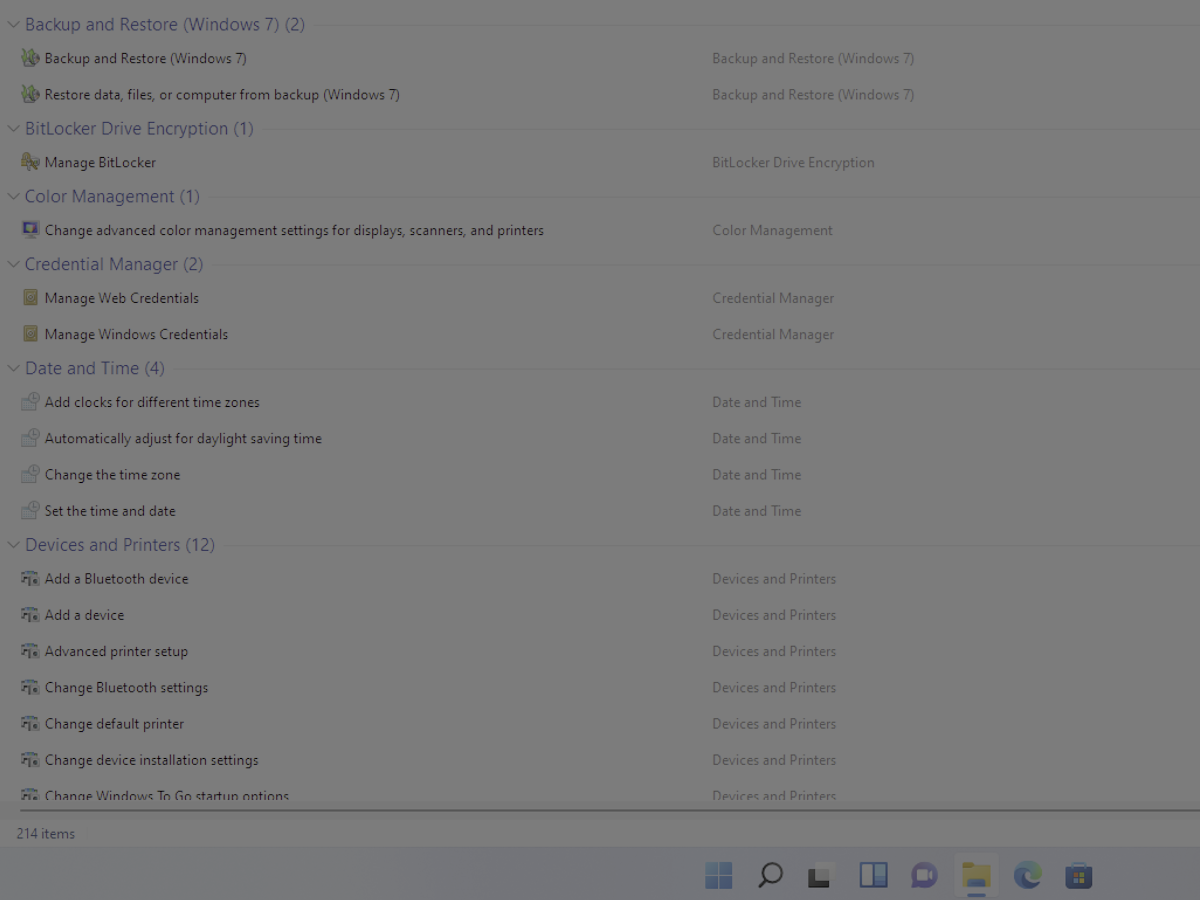Click Credential Manager (2) header text
Viewport: 1200px width, 900px height.
(x=114, y=264)
